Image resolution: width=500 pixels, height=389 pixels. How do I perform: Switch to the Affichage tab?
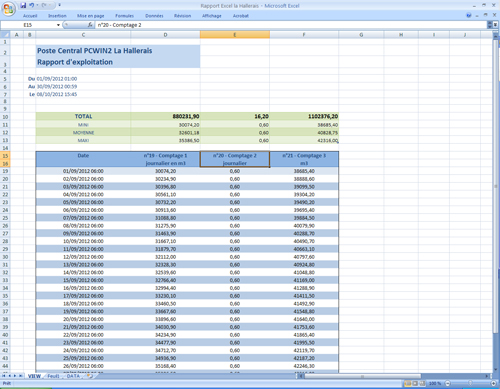(x=212, y=16)
